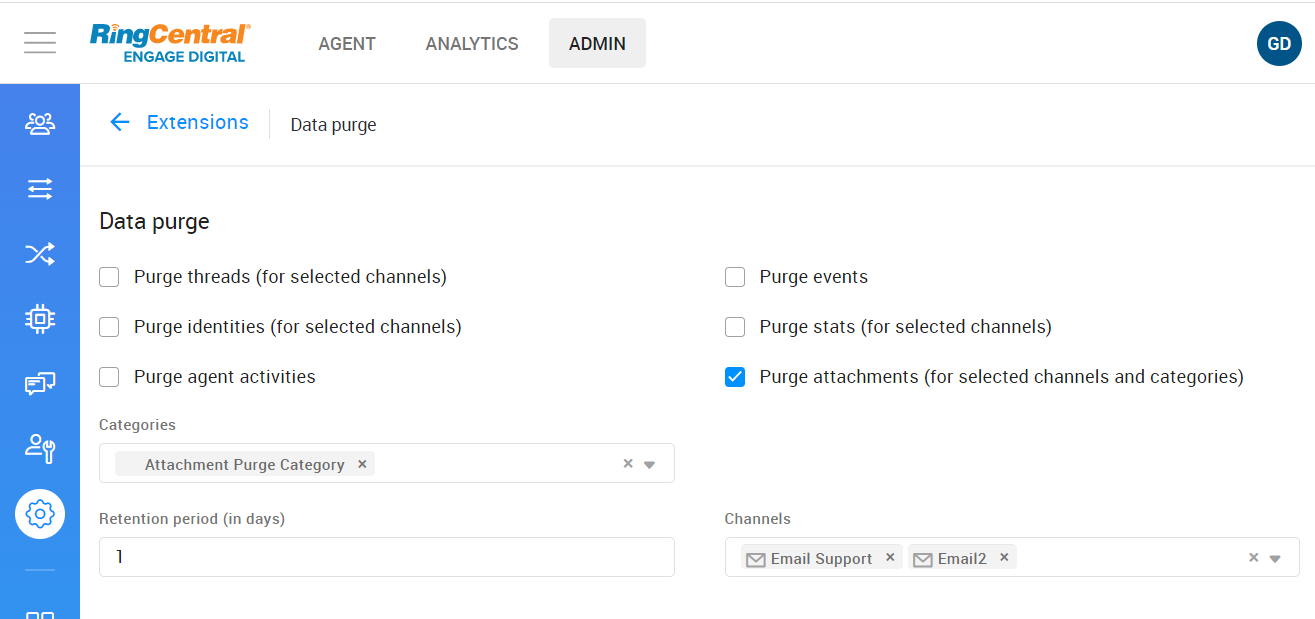The width and height of the screenshot is (1315, 619).
Task: Expand the Channels dropdown arrow
Action: point(1275,559)
